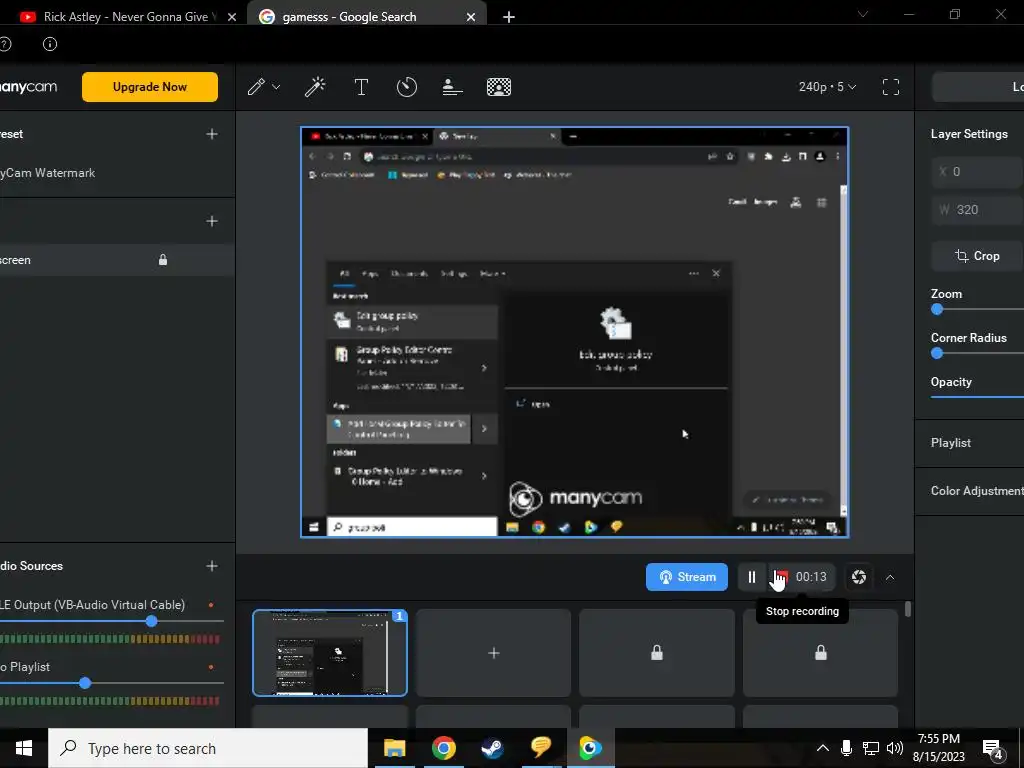This screenshot has width=1024, height=768.
Task: Add a new layer with plus
Action: click(x=212, y=221)
